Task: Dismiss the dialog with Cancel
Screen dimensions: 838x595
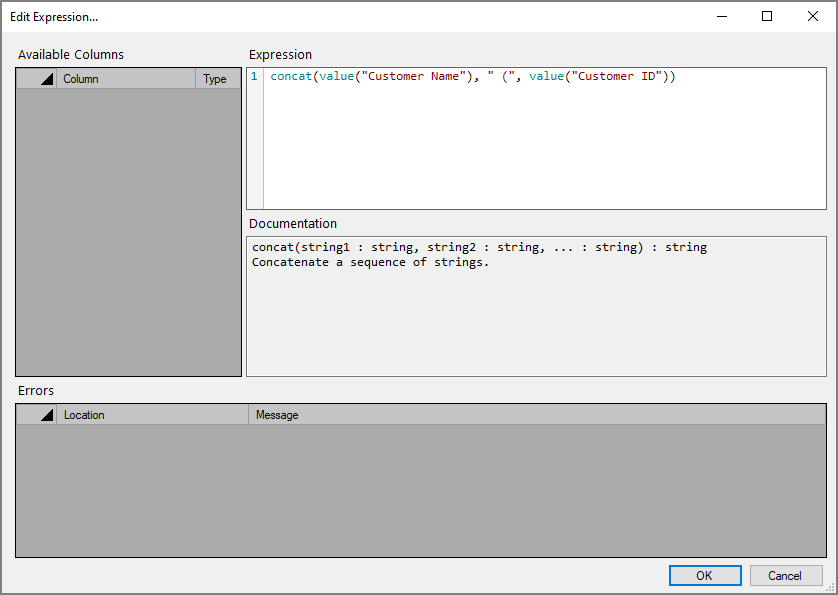Action: pyautogui.click(x=786, y=575)
